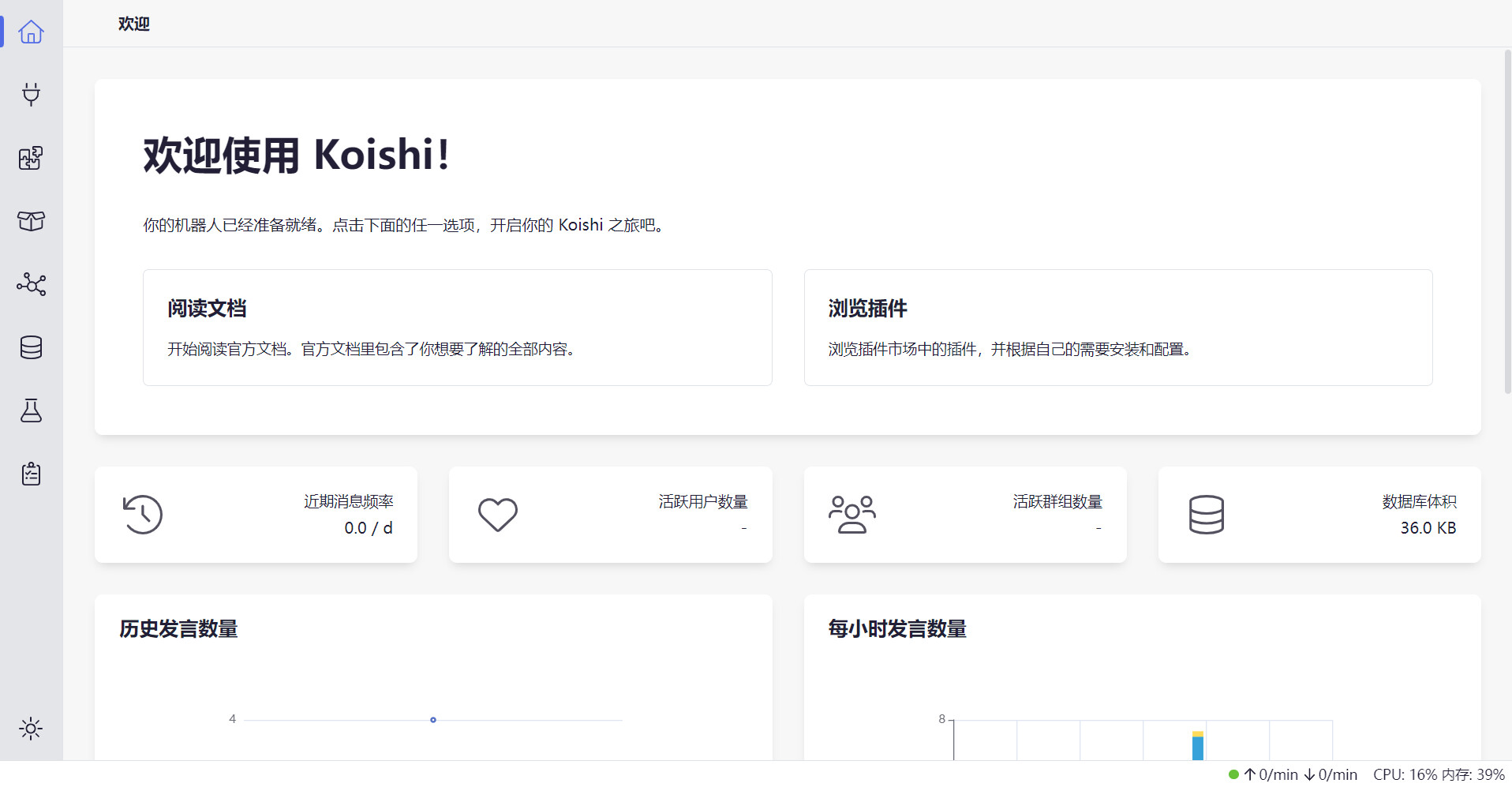Click the 近期消息频率 label
The width and height of the screenshot is (1512, 787).
click(349, 502)
